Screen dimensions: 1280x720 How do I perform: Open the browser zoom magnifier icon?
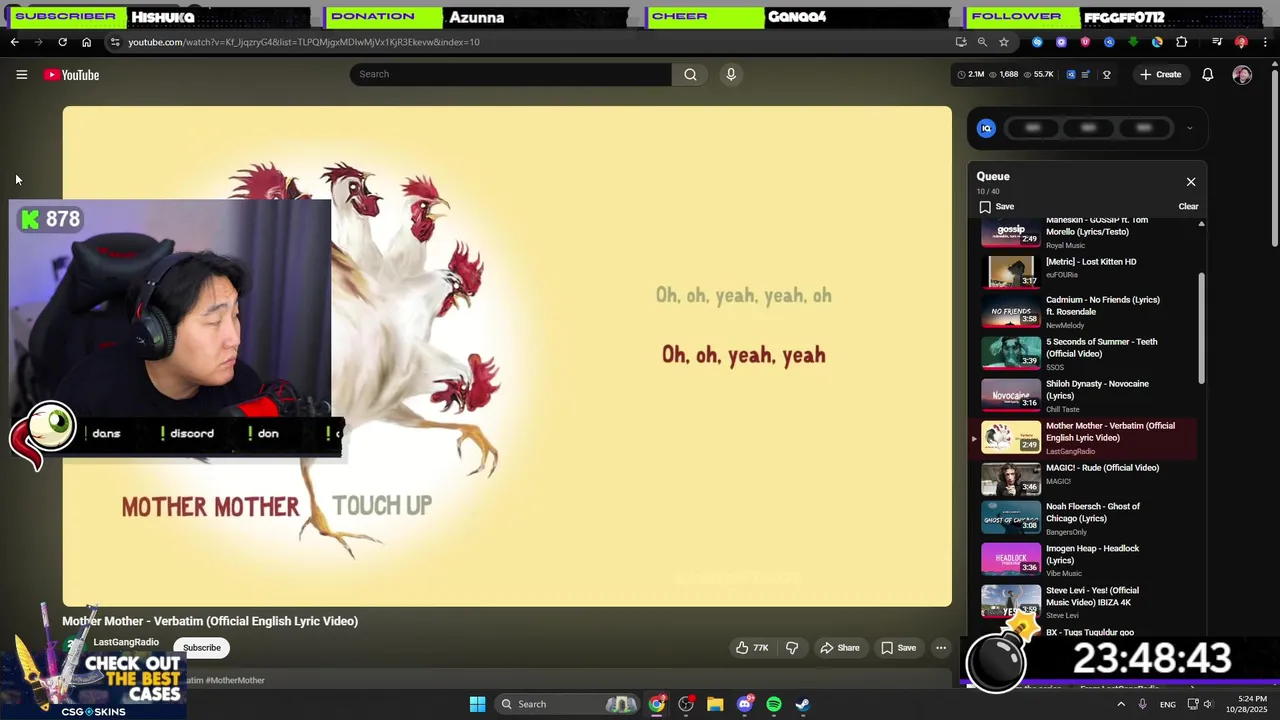982,42
